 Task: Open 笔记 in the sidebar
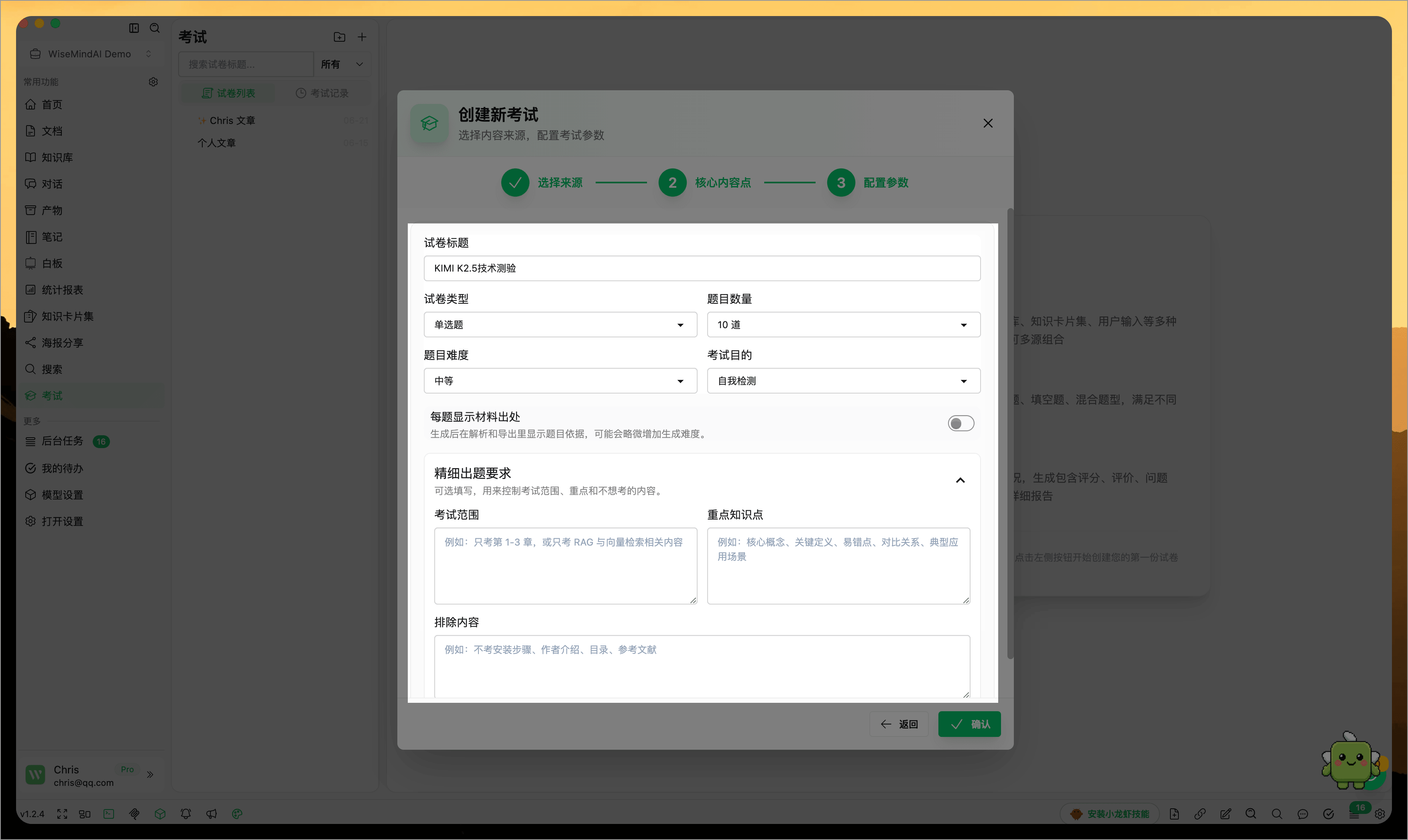(92, 237)
